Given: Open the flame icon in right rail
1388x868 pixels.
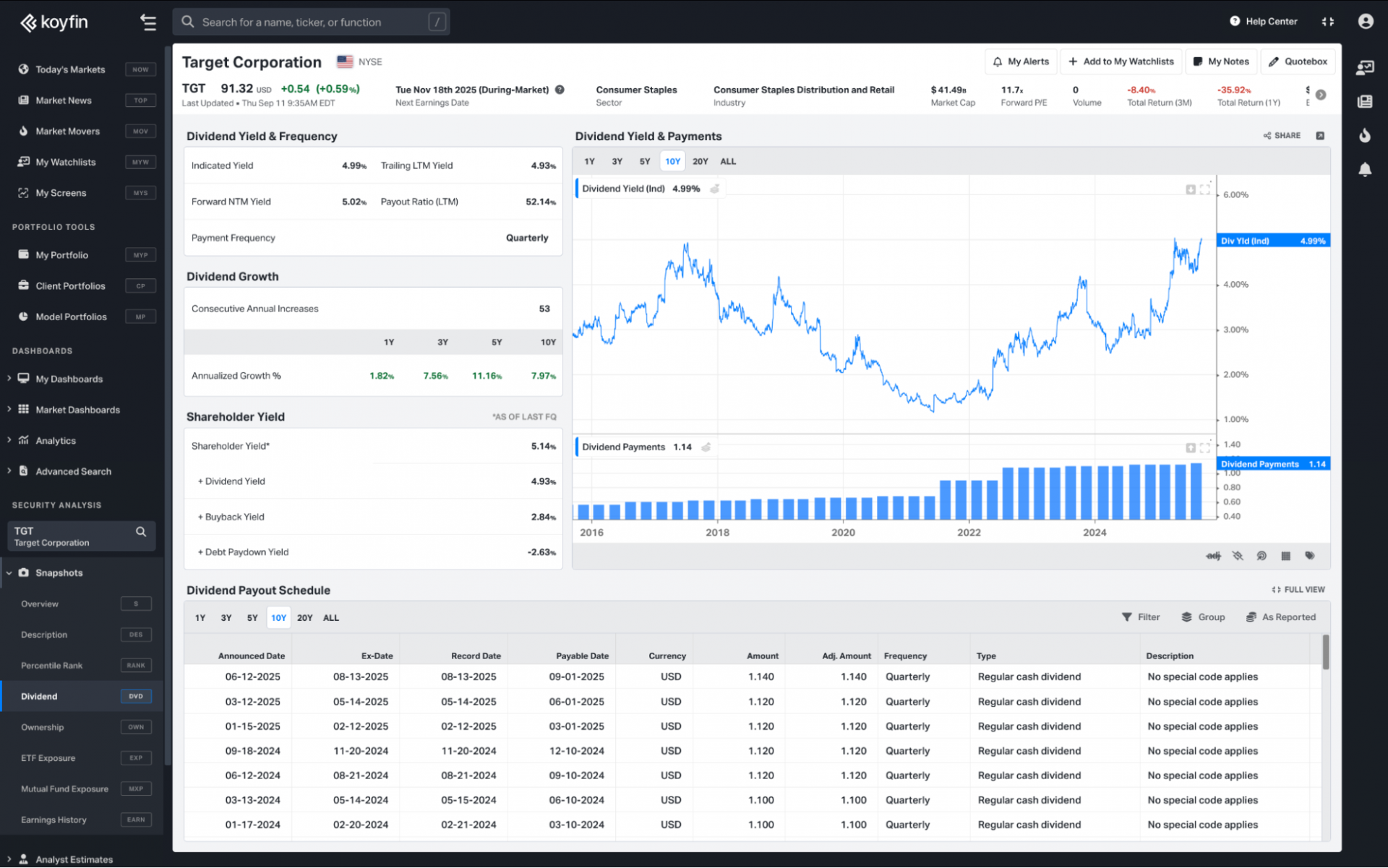Looking at the screenshot, I should coord(1364,135).
